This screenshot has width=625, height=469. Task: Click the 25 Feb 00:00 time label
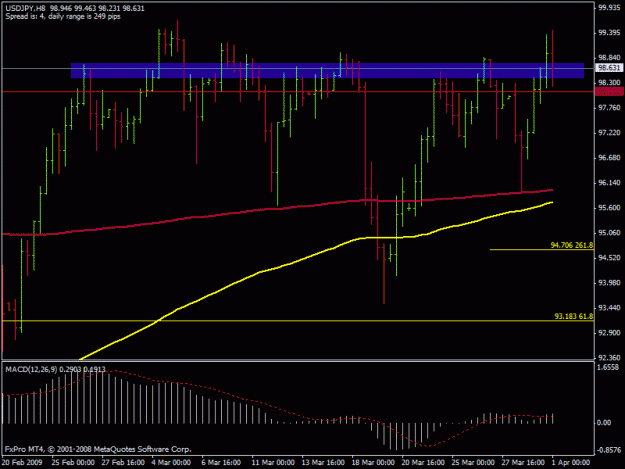(73, 463)
